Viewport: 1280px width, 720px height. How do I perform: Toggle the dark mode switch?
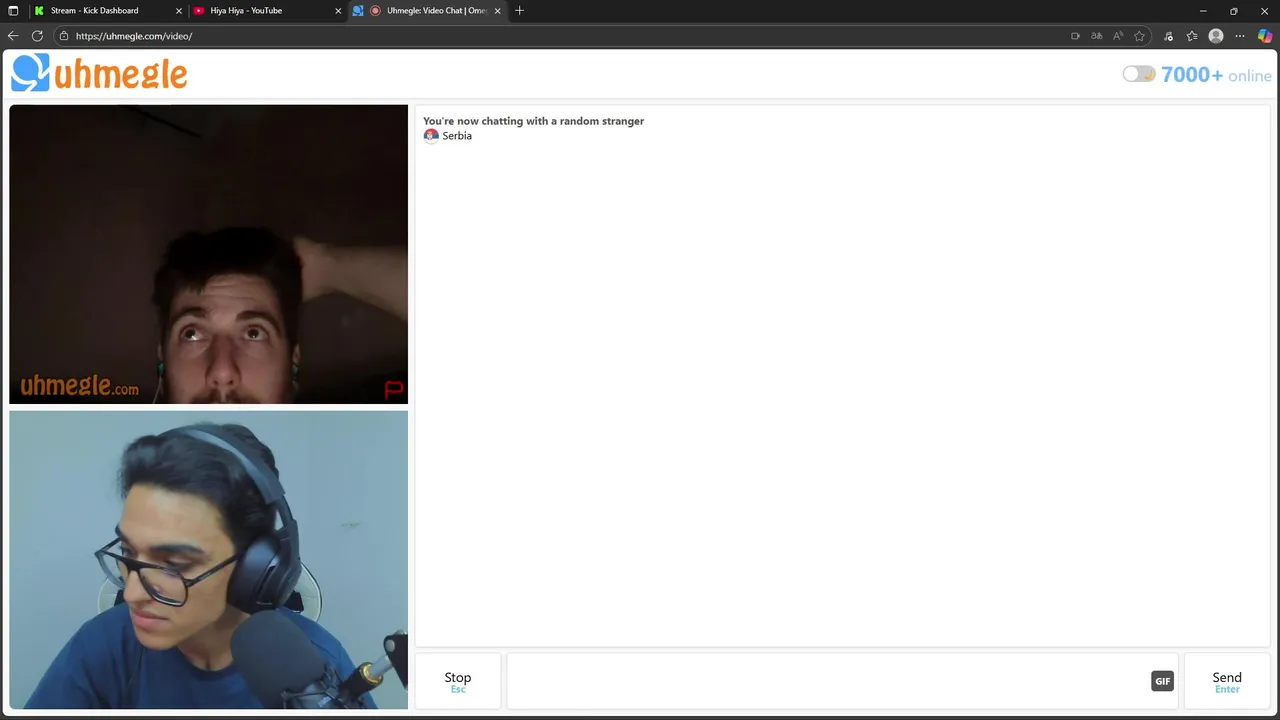tap(1139, 74)
